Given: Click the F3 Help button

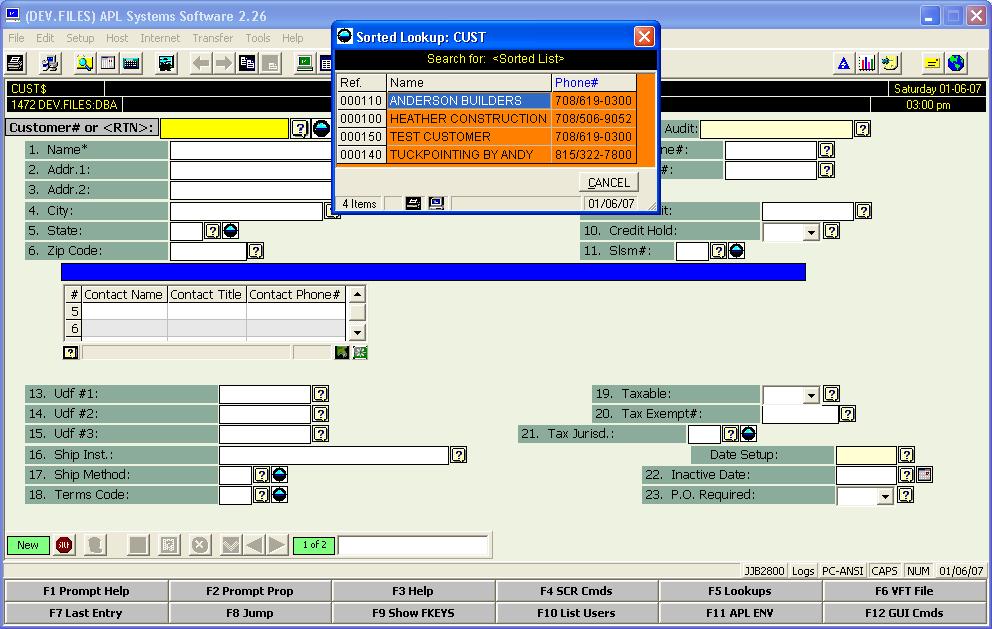Looking at the screenshot, I should pos(413,591).
